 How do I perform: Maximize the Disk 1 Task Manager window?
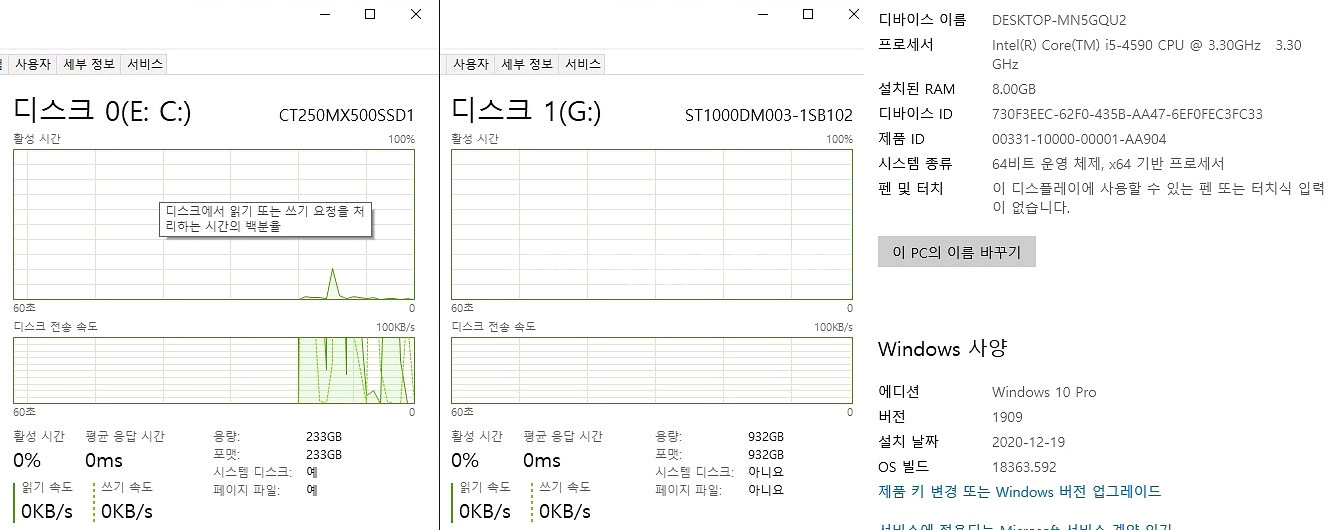click(x=808, y=15)
